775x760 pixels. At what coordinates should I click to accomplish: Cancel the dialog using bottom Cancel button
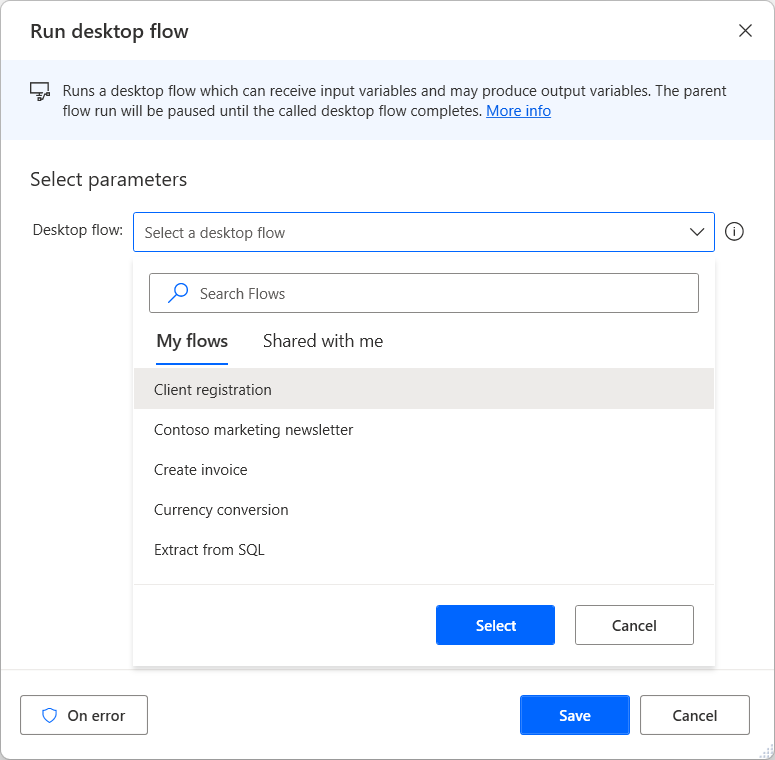click(x=694, y=715)
